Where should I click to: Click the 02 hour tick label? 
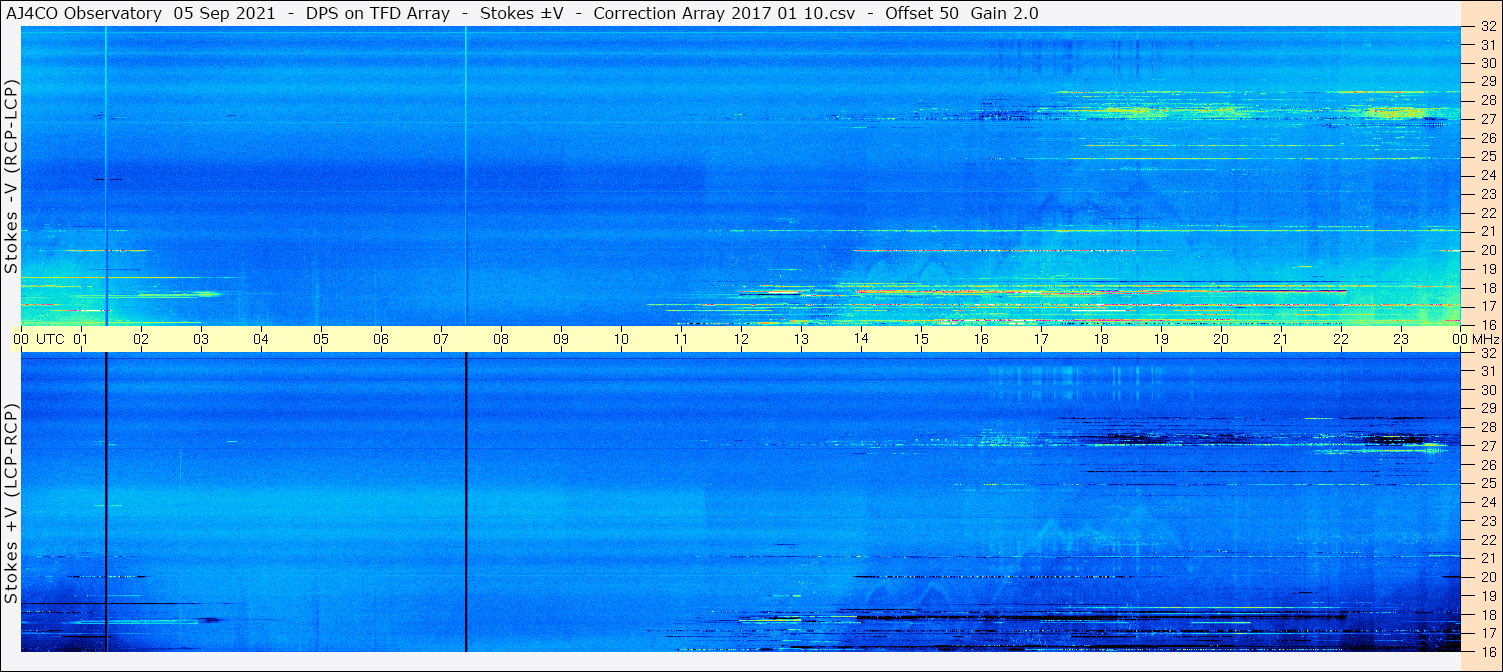141,339
